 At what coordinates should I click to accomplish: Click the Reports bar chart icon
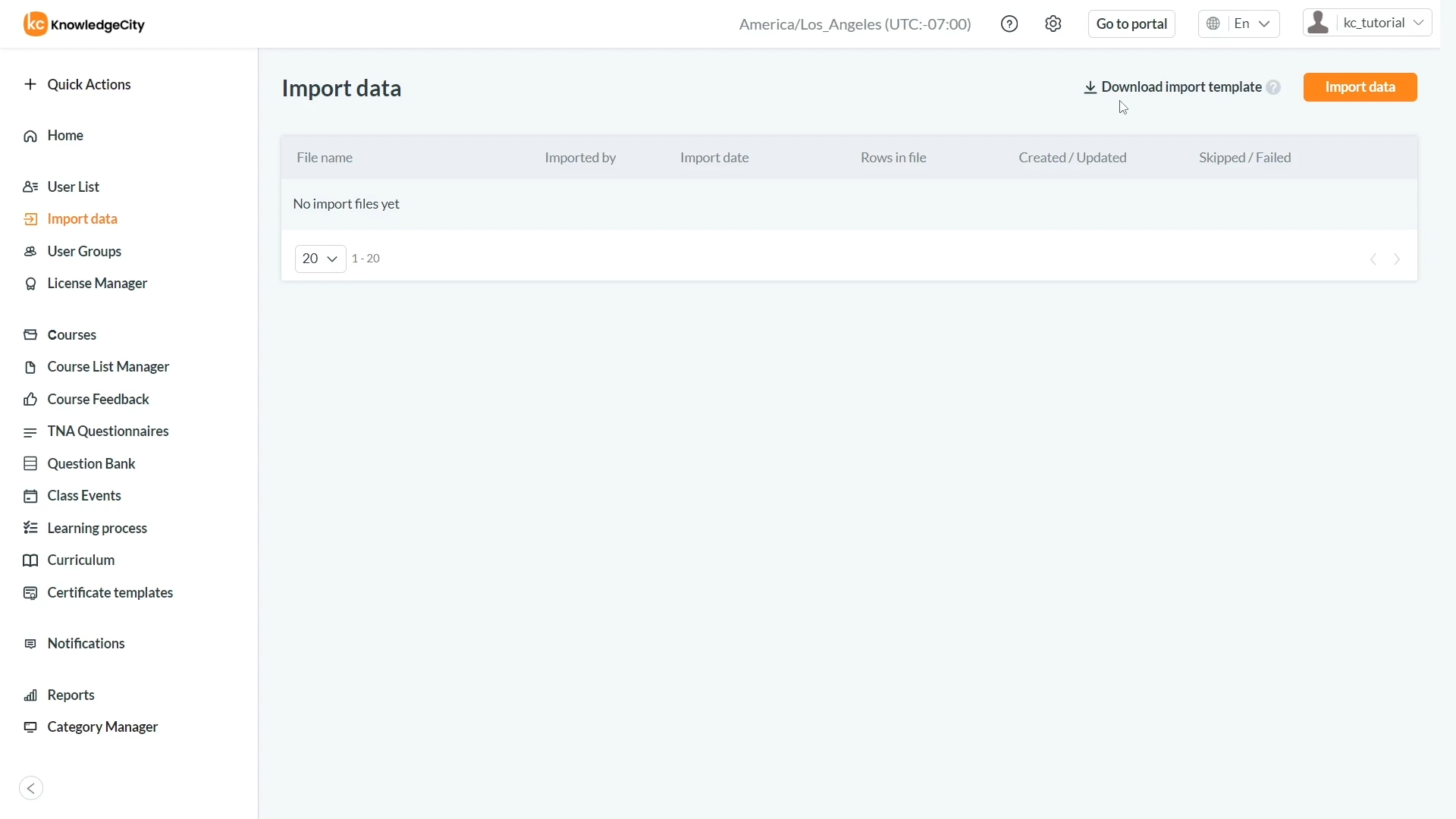click(30, 695)
